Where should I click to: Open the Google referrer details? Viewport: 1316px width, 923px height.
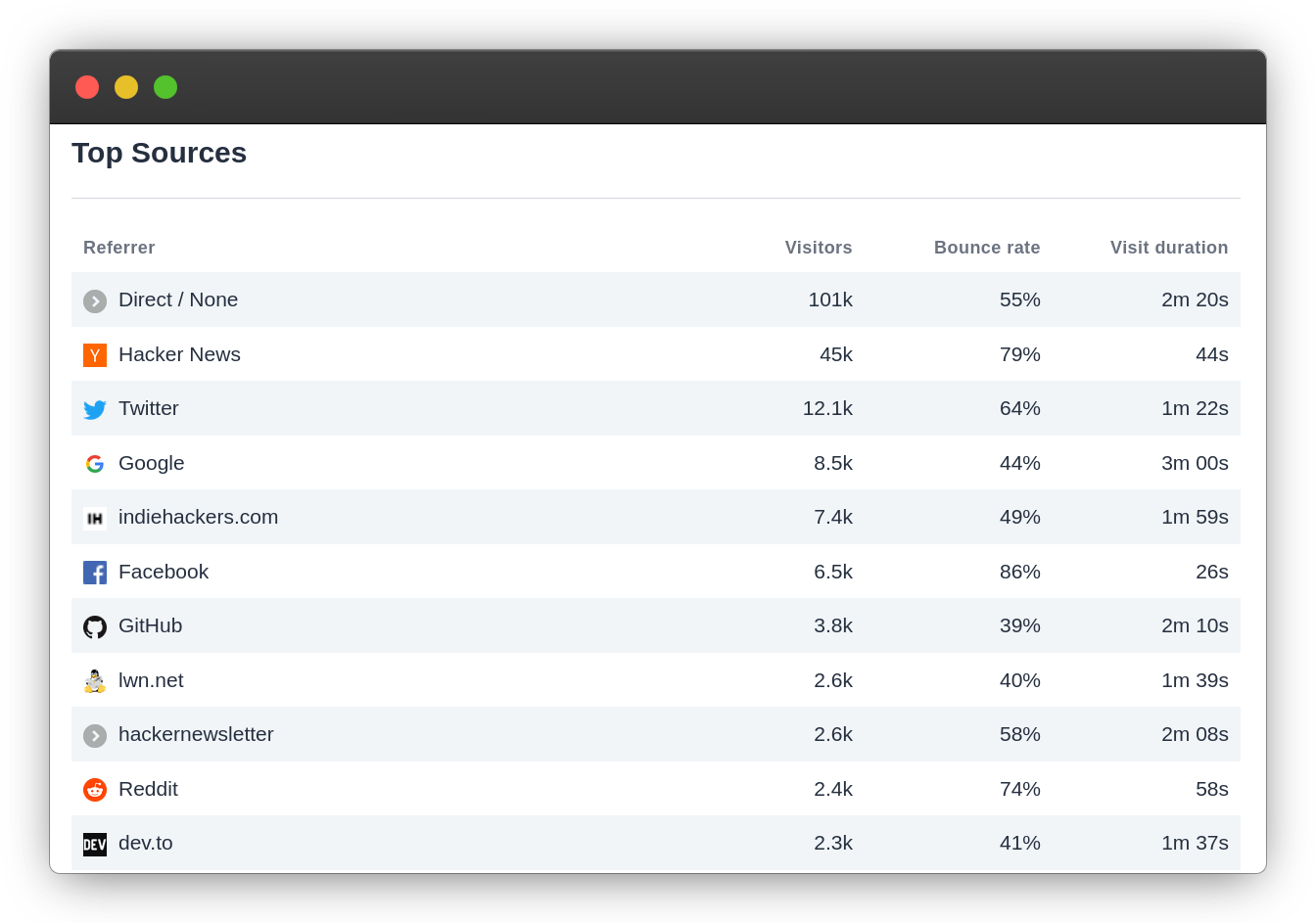(151, 463)
